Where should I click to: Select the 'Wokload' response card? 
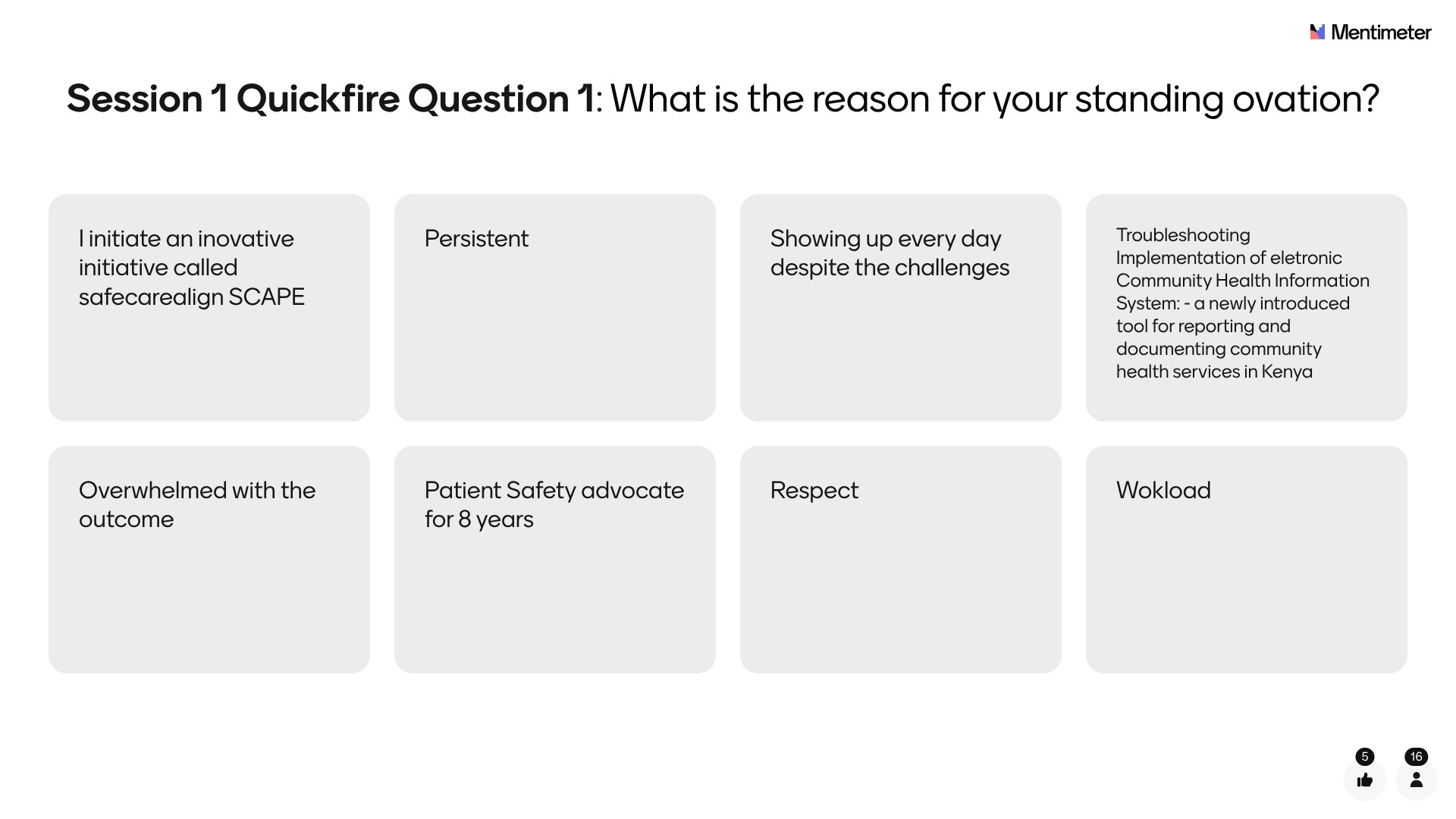(x=1246, y=559)
